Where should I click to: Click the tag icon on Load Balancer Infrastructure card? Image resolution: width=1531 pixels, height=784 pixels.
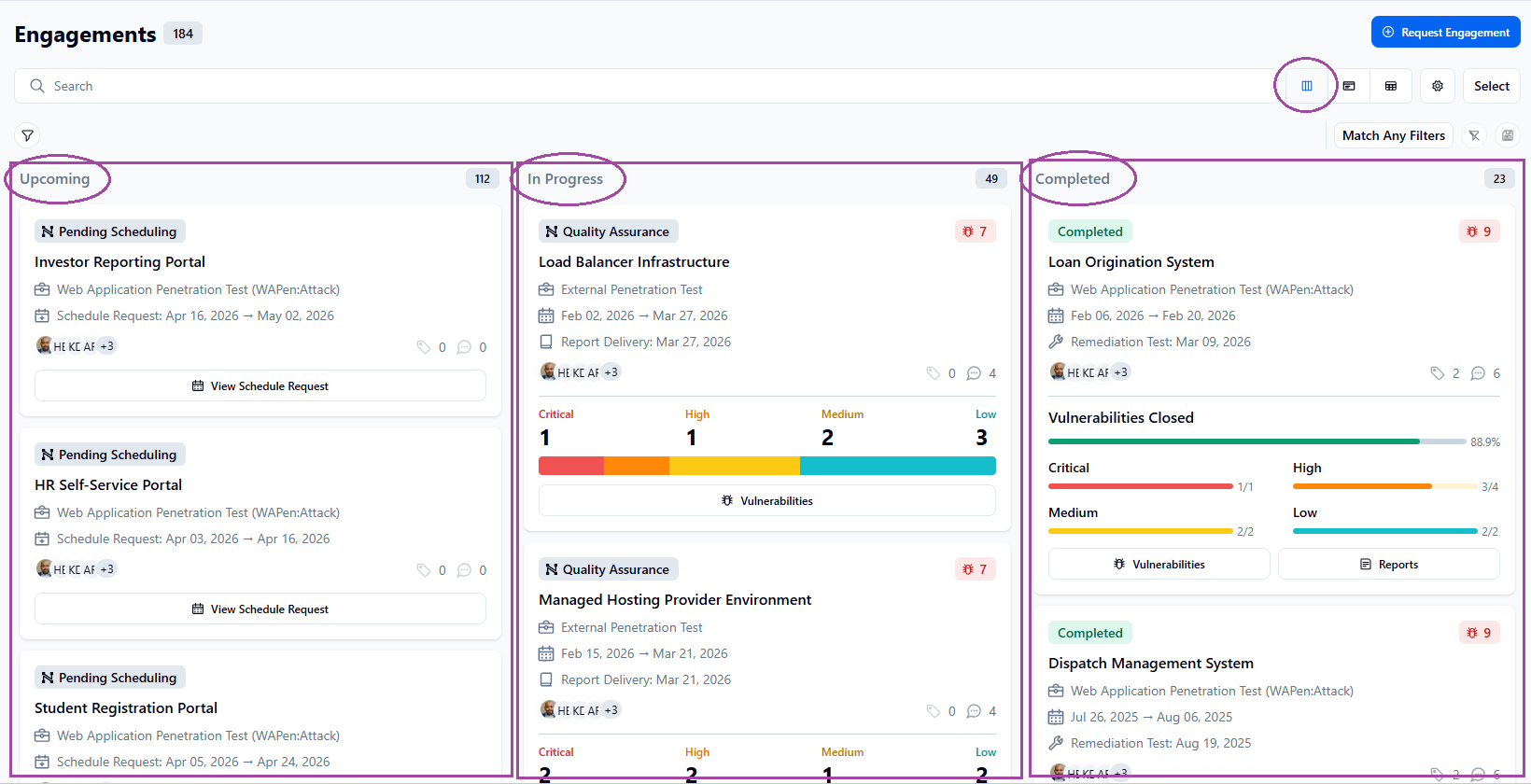pyautogui.click(x=934, y=373)
